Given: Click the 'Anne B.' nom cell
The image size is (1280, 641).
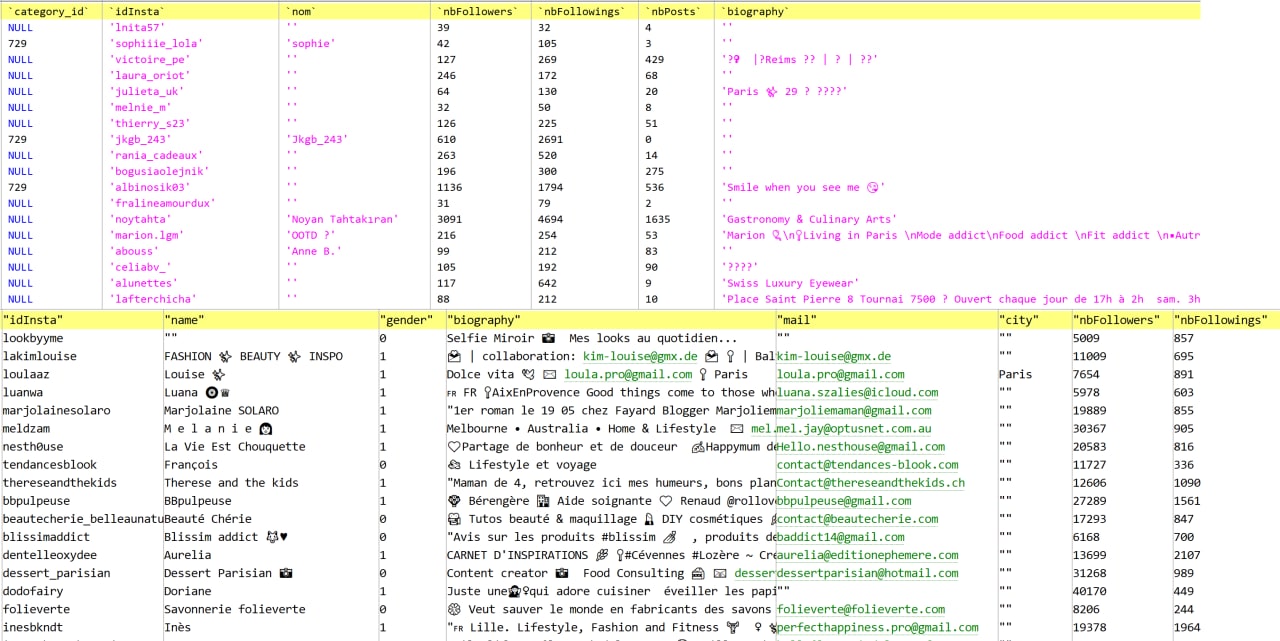Looking at the screenshot, I should click(x=314, y=251).
